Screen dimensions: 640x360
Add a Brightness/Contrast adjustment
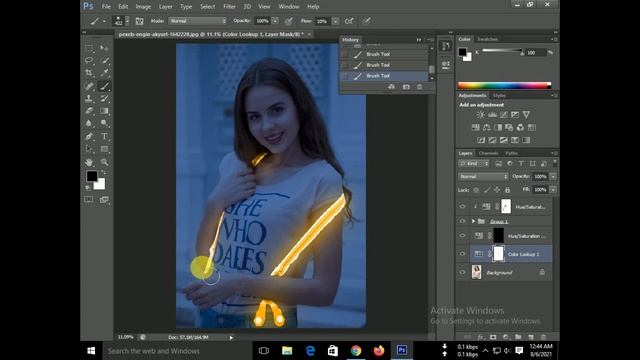point(481,115)
